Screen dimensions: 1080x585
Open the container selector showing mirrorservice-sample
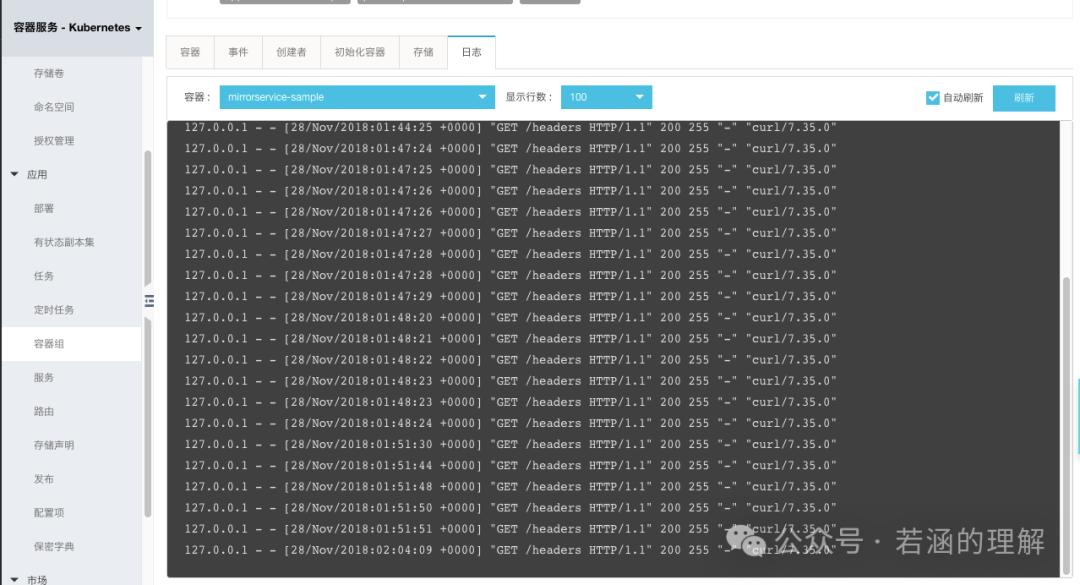(x=355, y=97)
